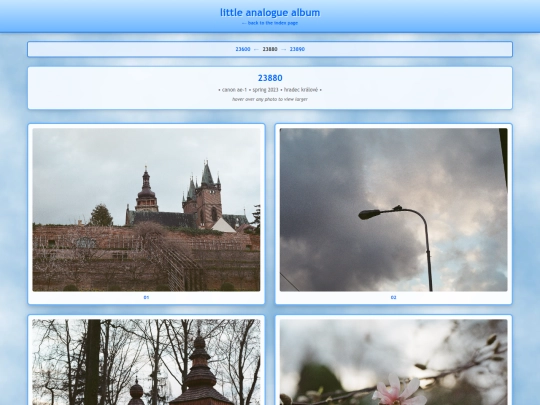Screen dimensions: 540x405
Task: Open the pink magnolia blossom photo
Action: tap(394, 362)
